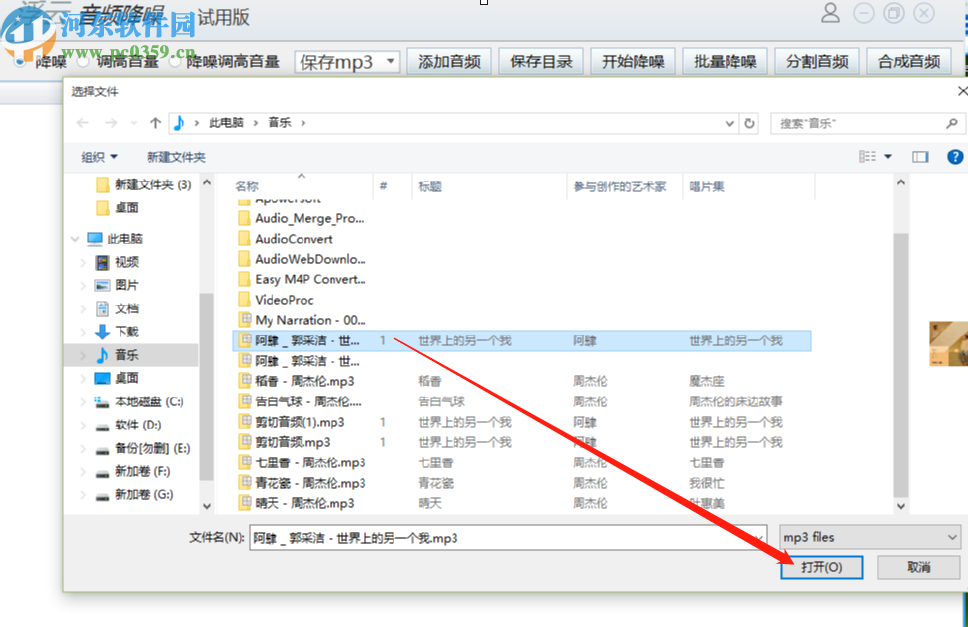The width and height of the screenshot is (968, 627).
Task: Sort by the 标题 column header
Action: pyautogui.click(x=430, y=186)
